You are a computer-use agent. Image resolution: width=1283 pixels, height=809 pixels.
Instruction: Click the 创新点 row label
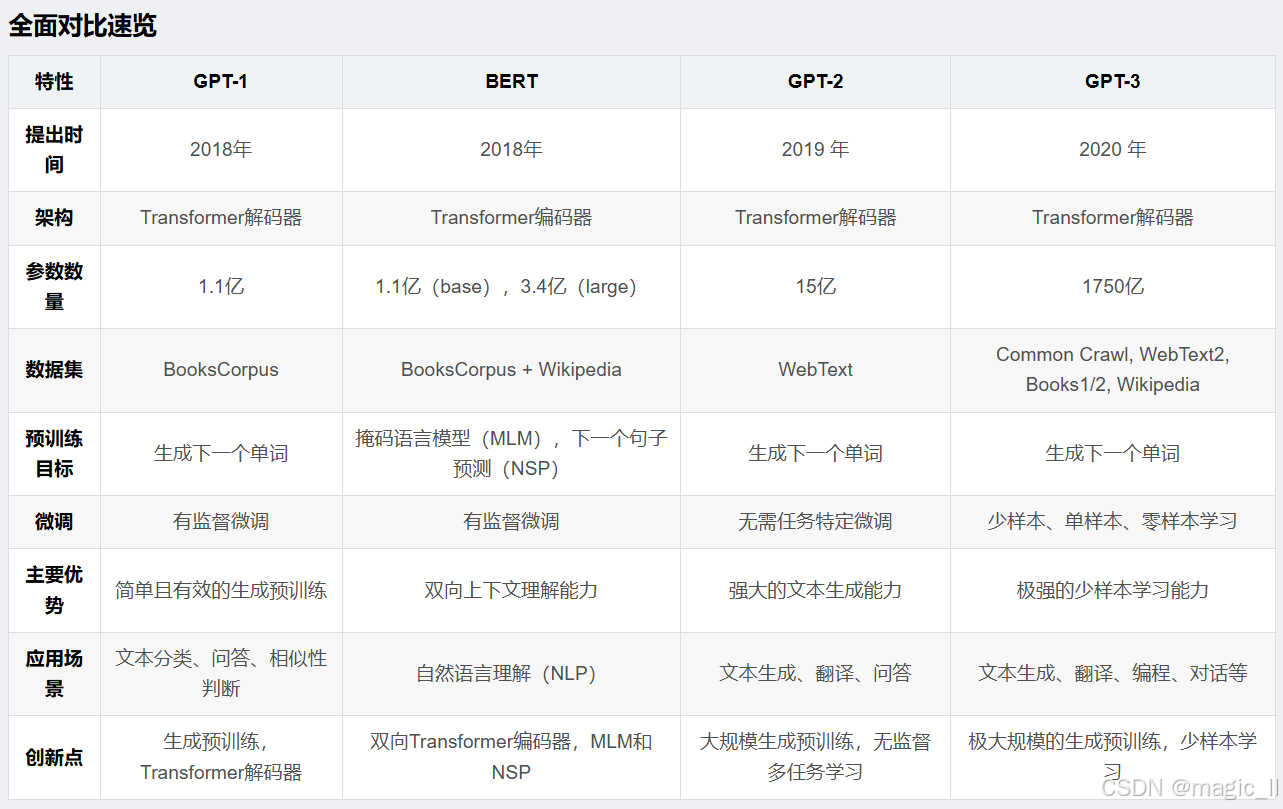coord(54,758)
